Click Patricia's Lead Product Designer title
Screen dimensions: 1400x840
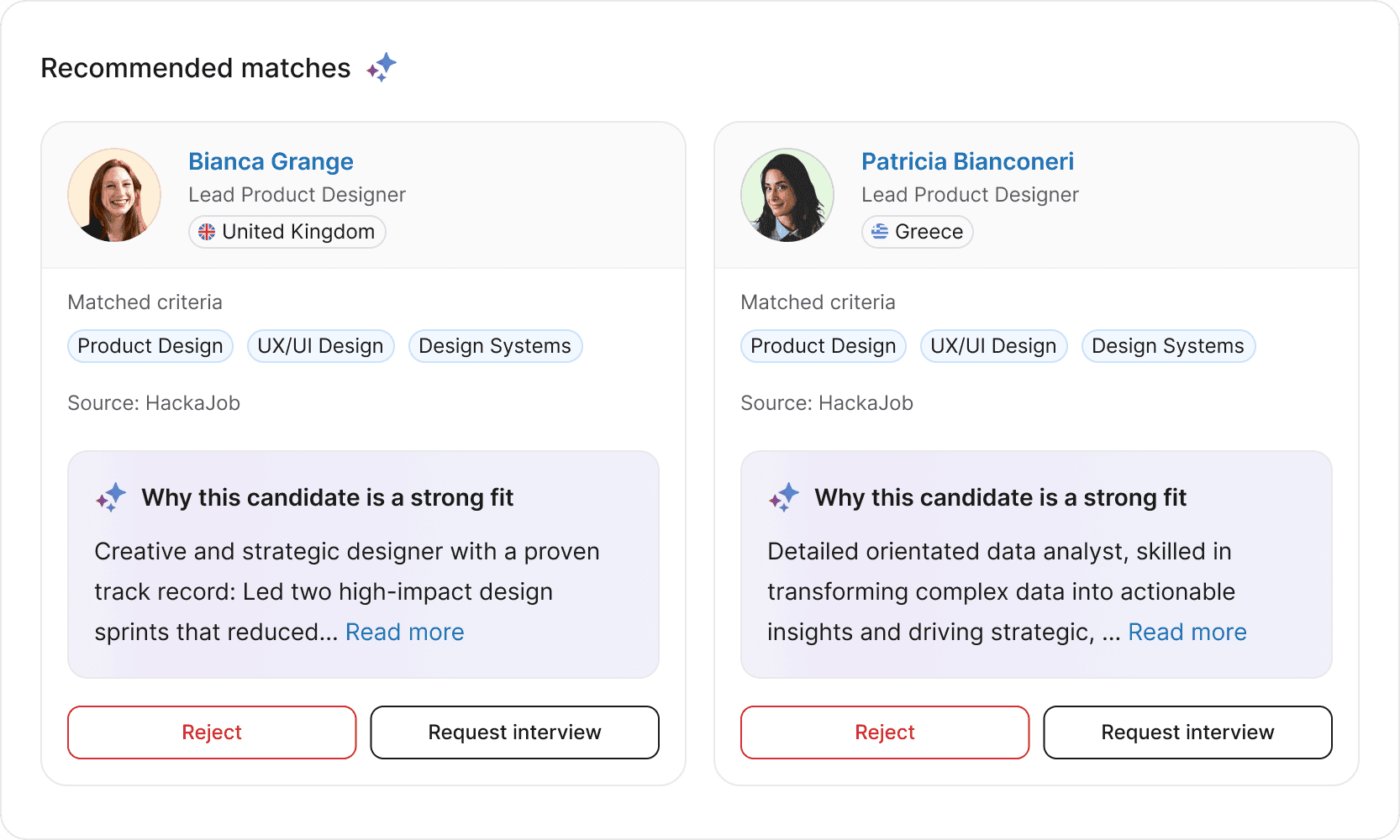click(x=971, y=195)
